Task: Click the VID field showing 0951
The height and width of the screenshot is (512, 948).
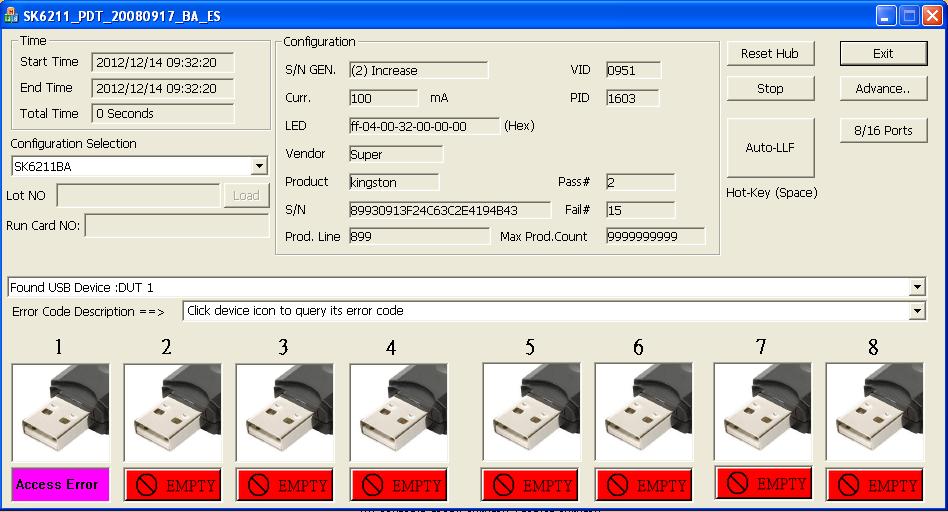Action: coord(634,70)
